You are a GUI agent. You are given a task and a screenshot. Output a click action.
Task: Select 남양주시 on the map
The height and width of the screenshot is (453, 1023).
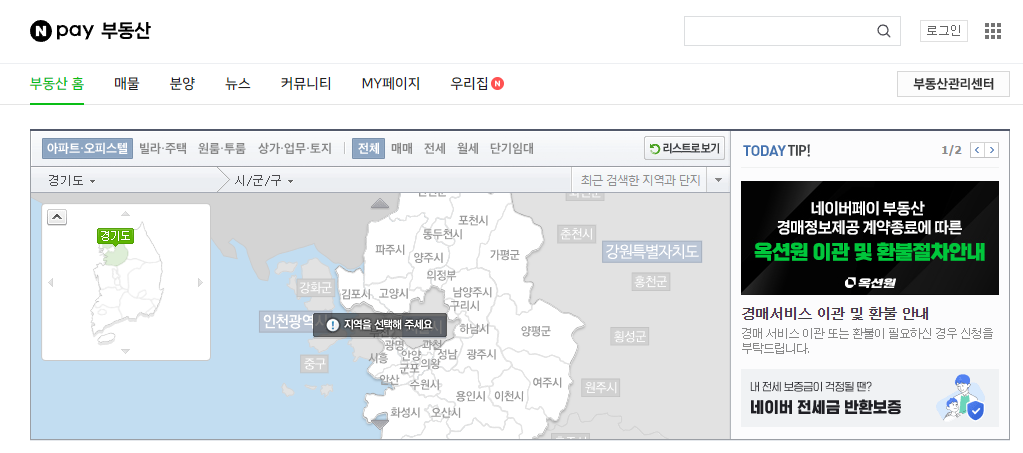(472, 292)
